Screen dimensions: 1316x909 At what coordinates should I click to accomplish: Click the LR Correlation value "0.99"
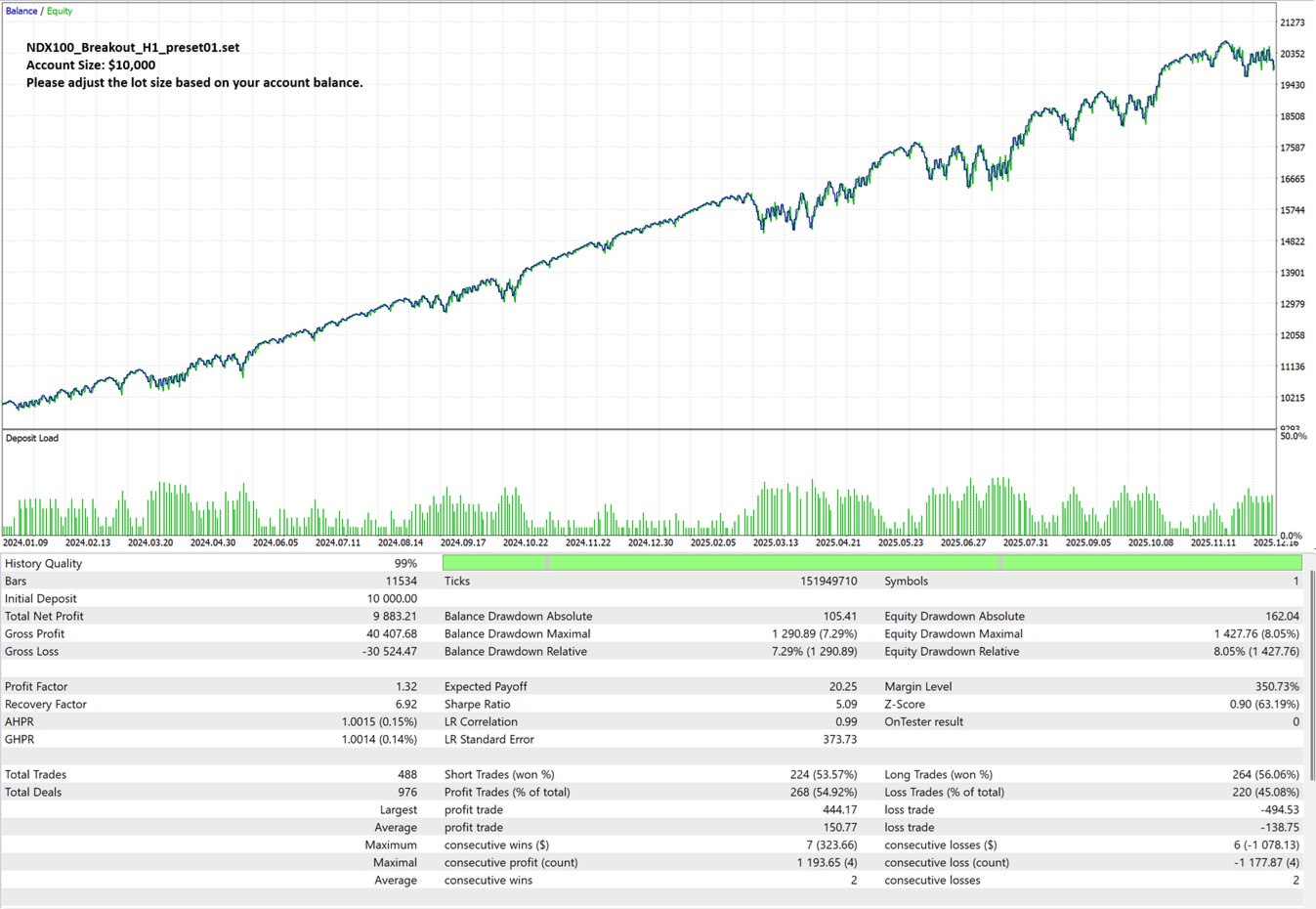pyautogui.click(x=846, y=721)
